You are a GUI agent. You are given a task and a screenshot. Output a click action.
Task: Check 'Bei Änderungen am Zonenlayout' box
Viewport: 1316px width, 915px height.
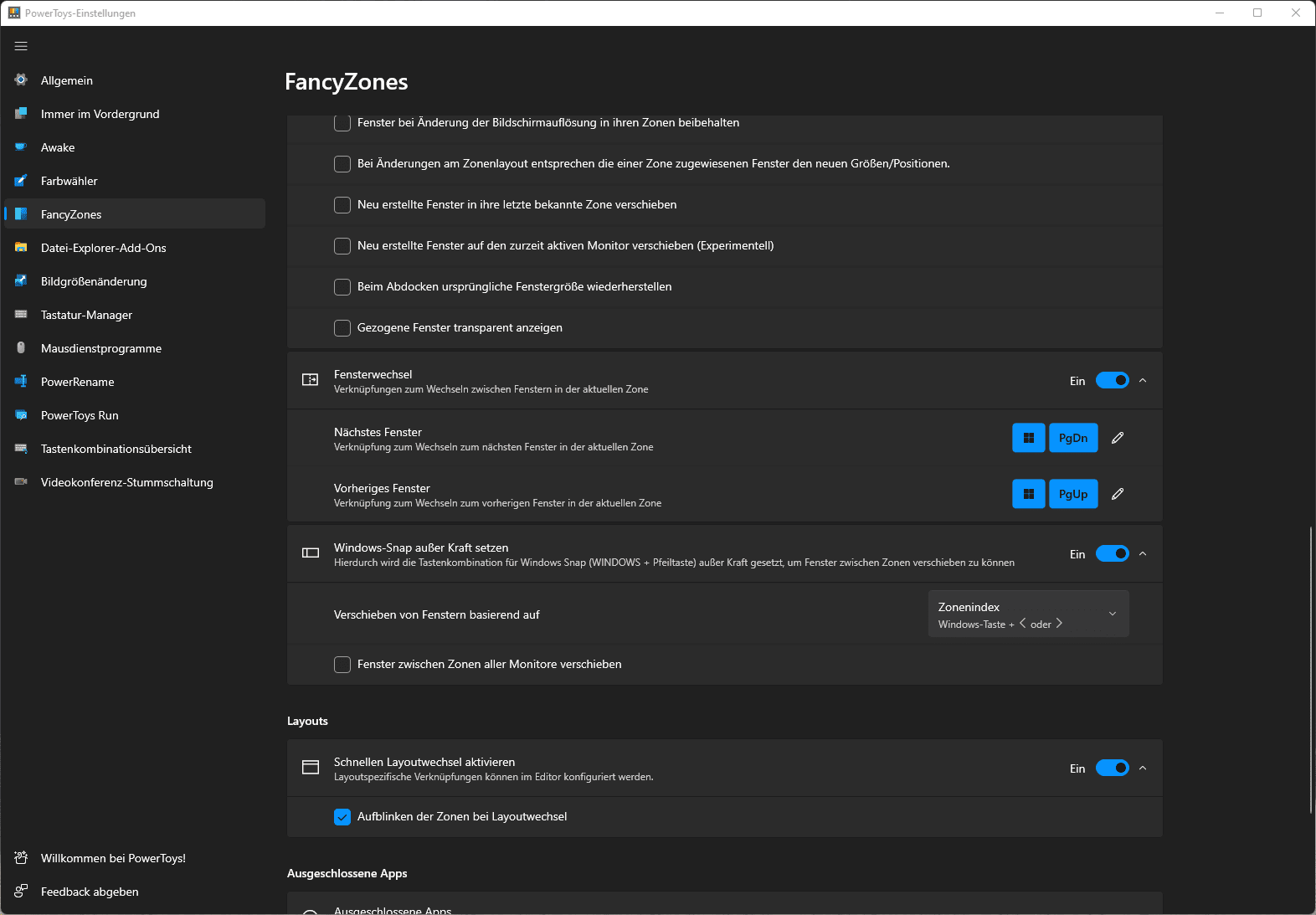[342, 164]
